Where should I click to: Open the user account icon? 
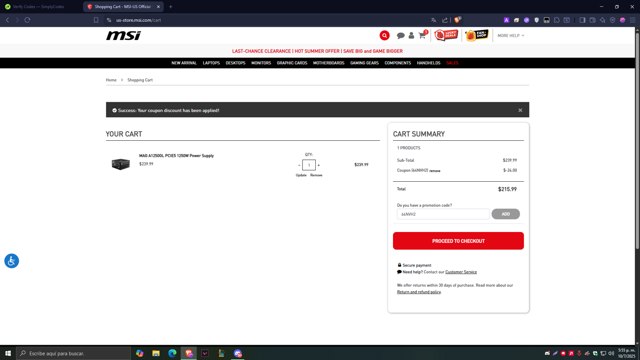411,36
